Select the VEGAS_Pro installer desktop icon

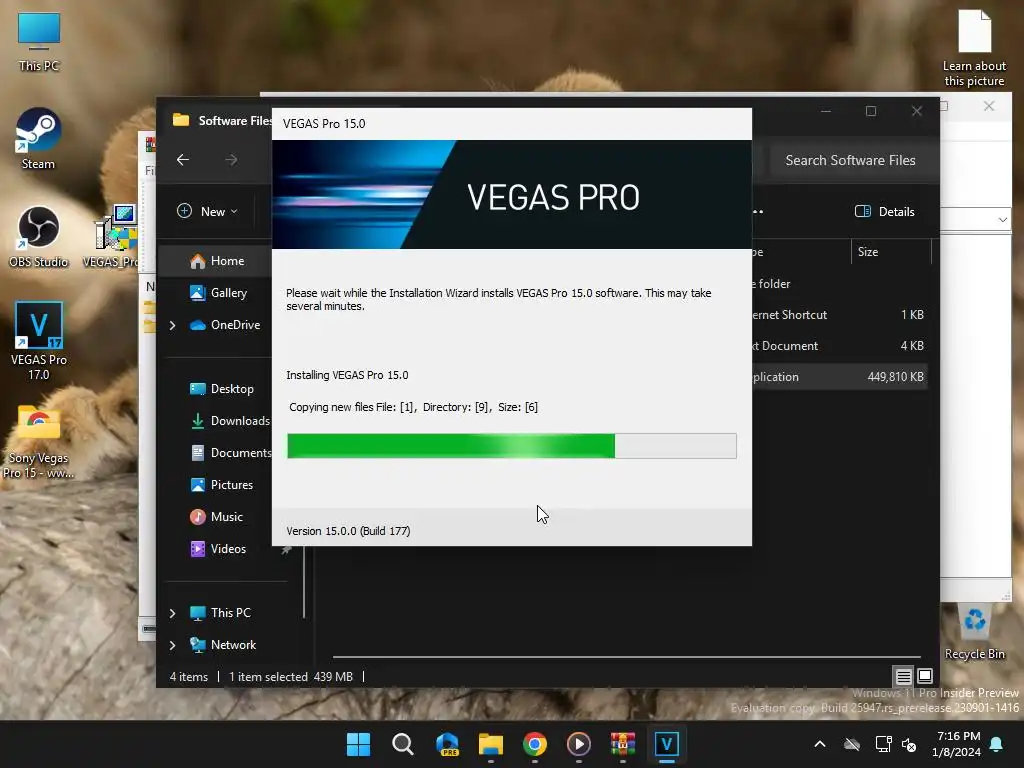pos(112,236)
